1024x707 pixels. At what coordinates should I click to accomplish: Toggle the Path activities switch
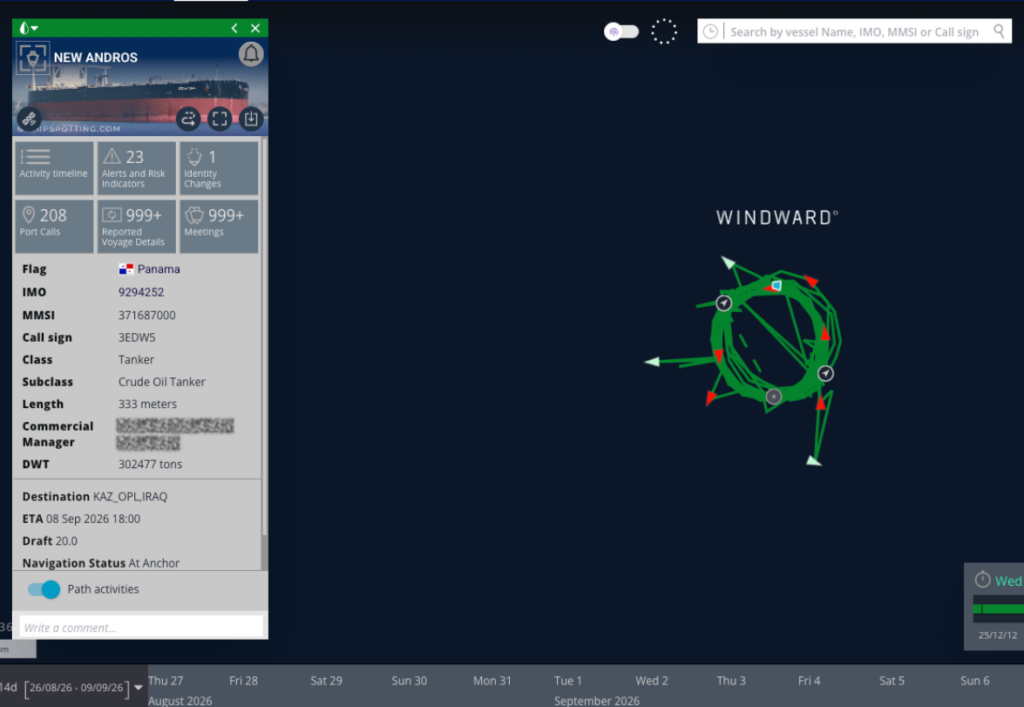(x=44, y=589)
